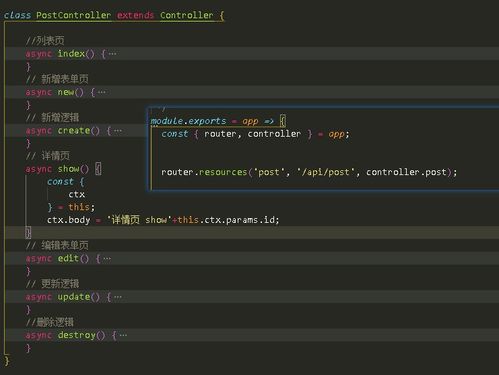Expand the folded destroy() method ellipsis

[x=123, y=335]
